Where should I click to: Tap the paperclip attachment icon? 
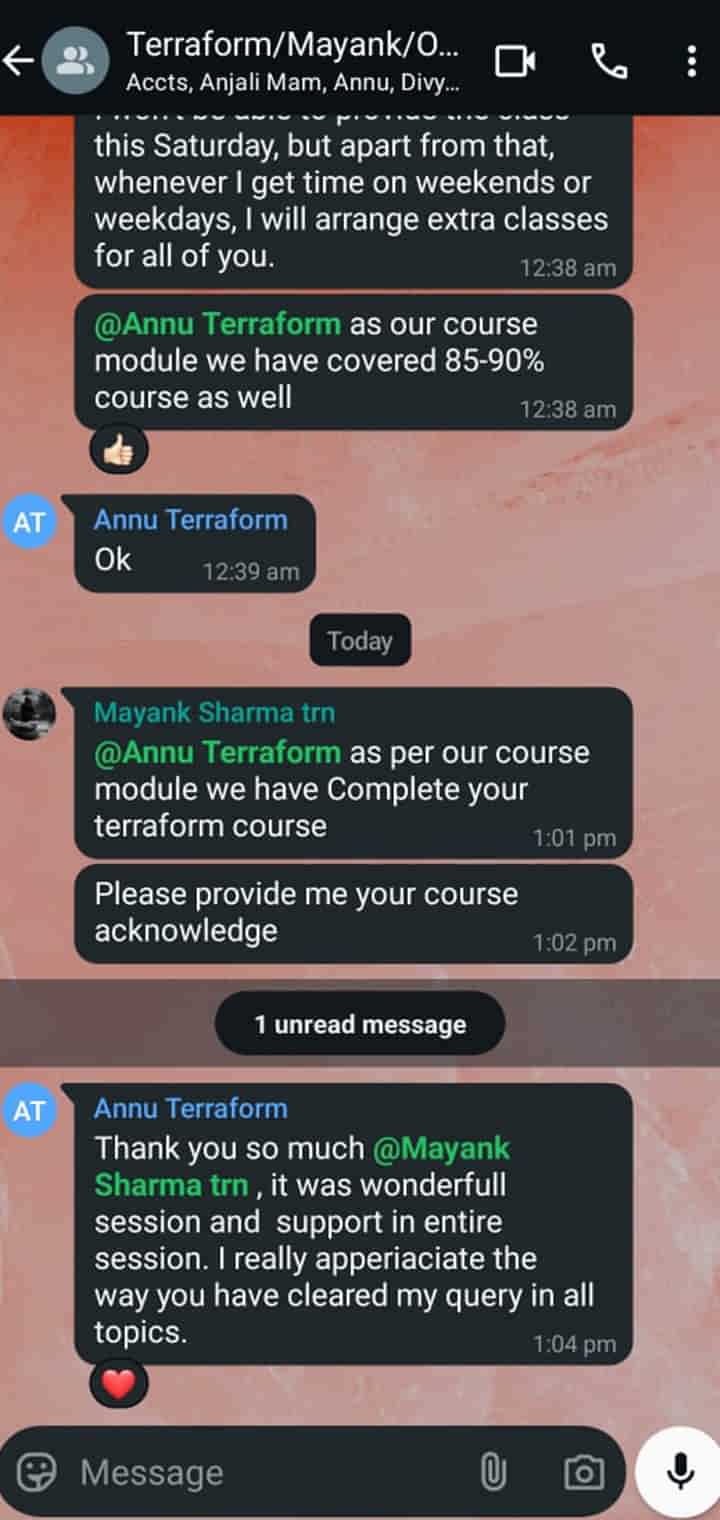pyautogui.click(x=493, y=1472)
